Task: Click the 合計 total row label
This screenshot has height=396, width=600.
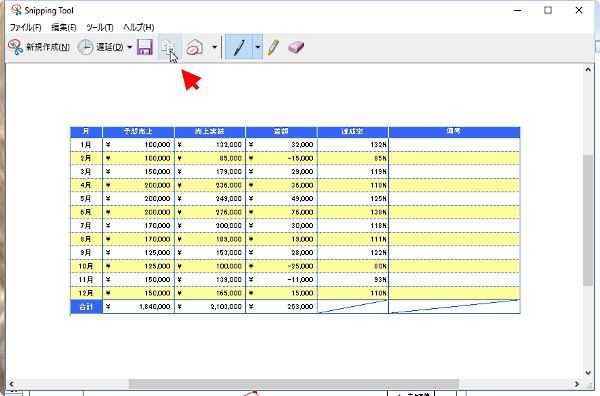Action: 86,306
